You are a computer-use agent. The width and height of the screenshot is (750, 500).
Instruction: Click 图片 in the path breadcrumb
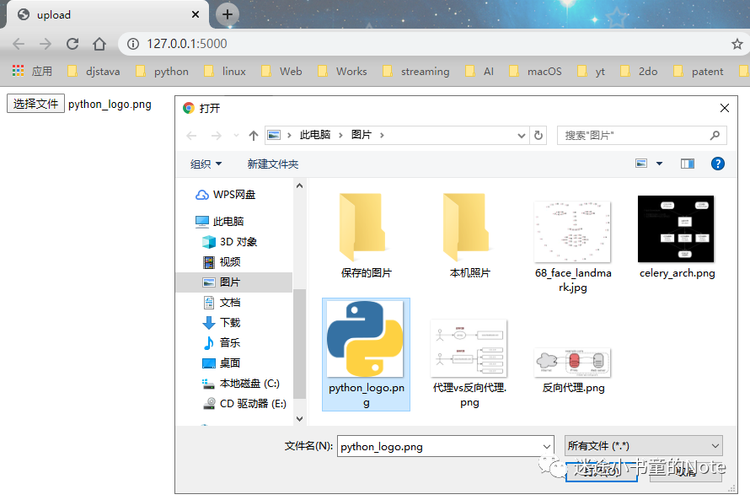point(361,135)
